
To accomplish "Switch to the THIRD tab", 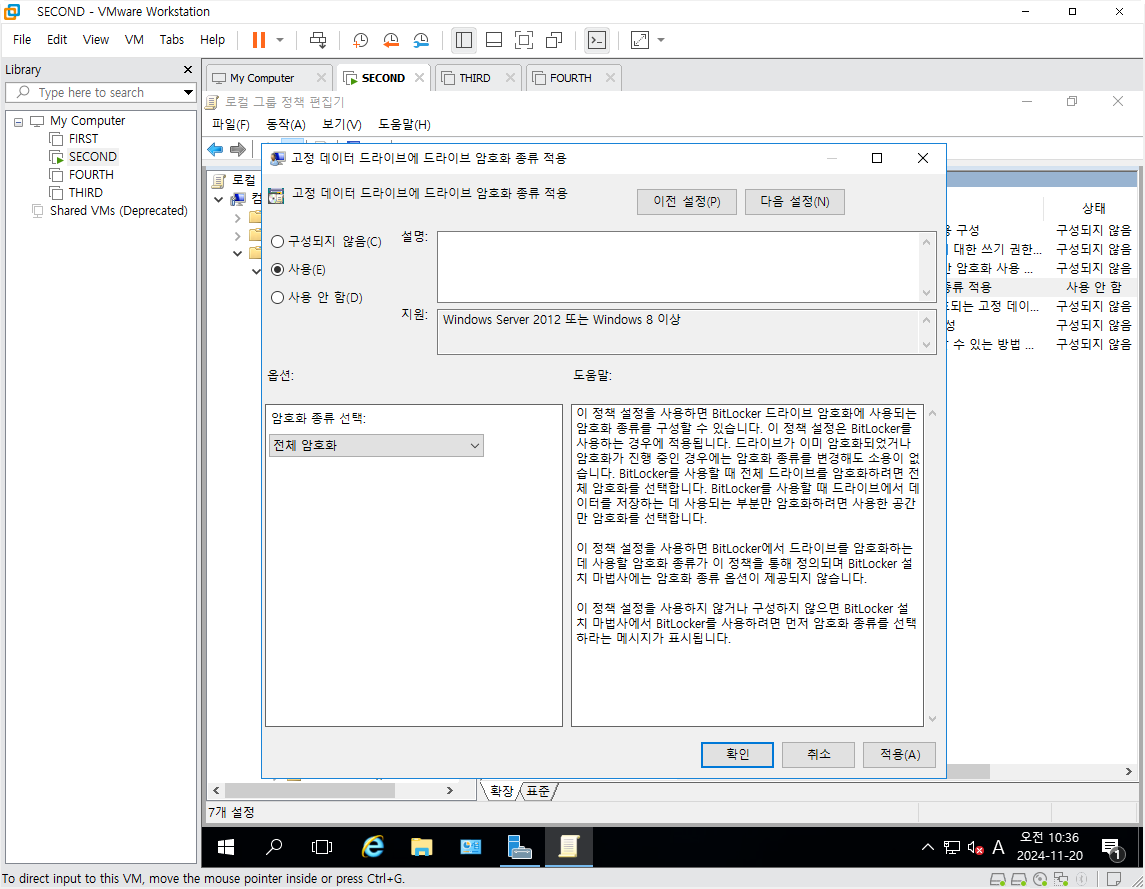I will pos(475,78).
